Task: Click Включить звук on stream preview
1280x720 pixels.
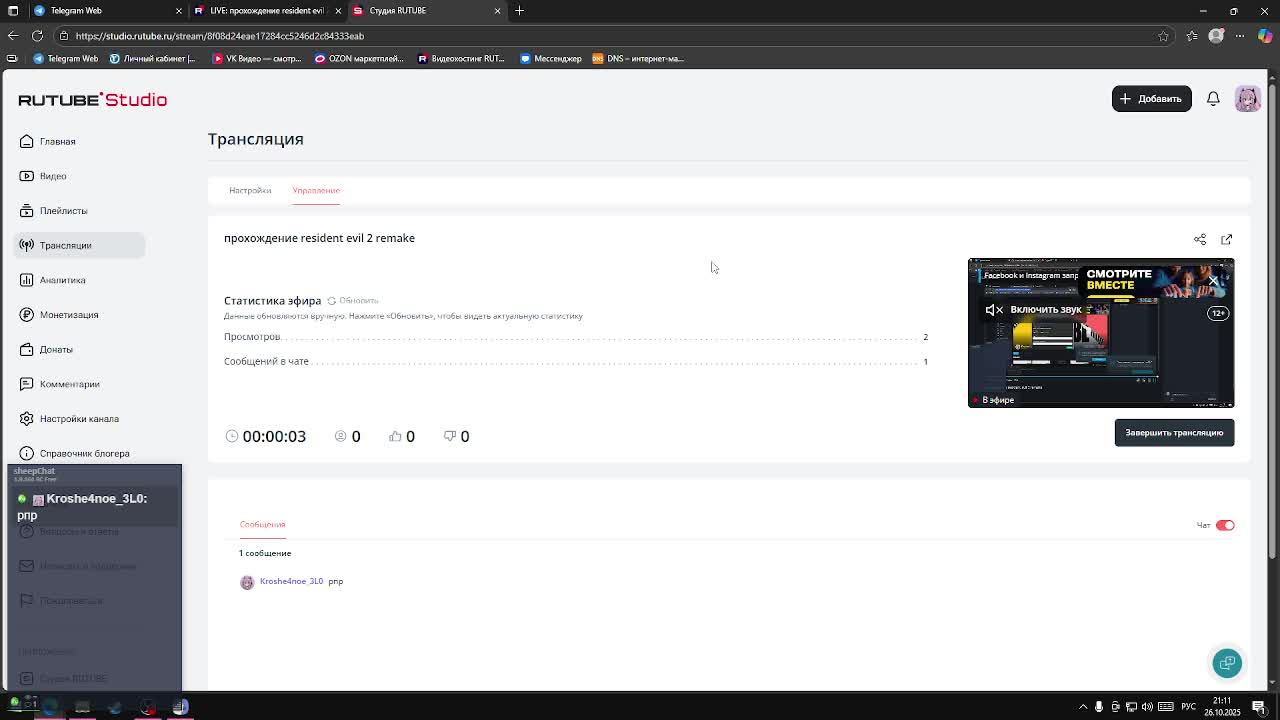Action: coord(1034,310)
